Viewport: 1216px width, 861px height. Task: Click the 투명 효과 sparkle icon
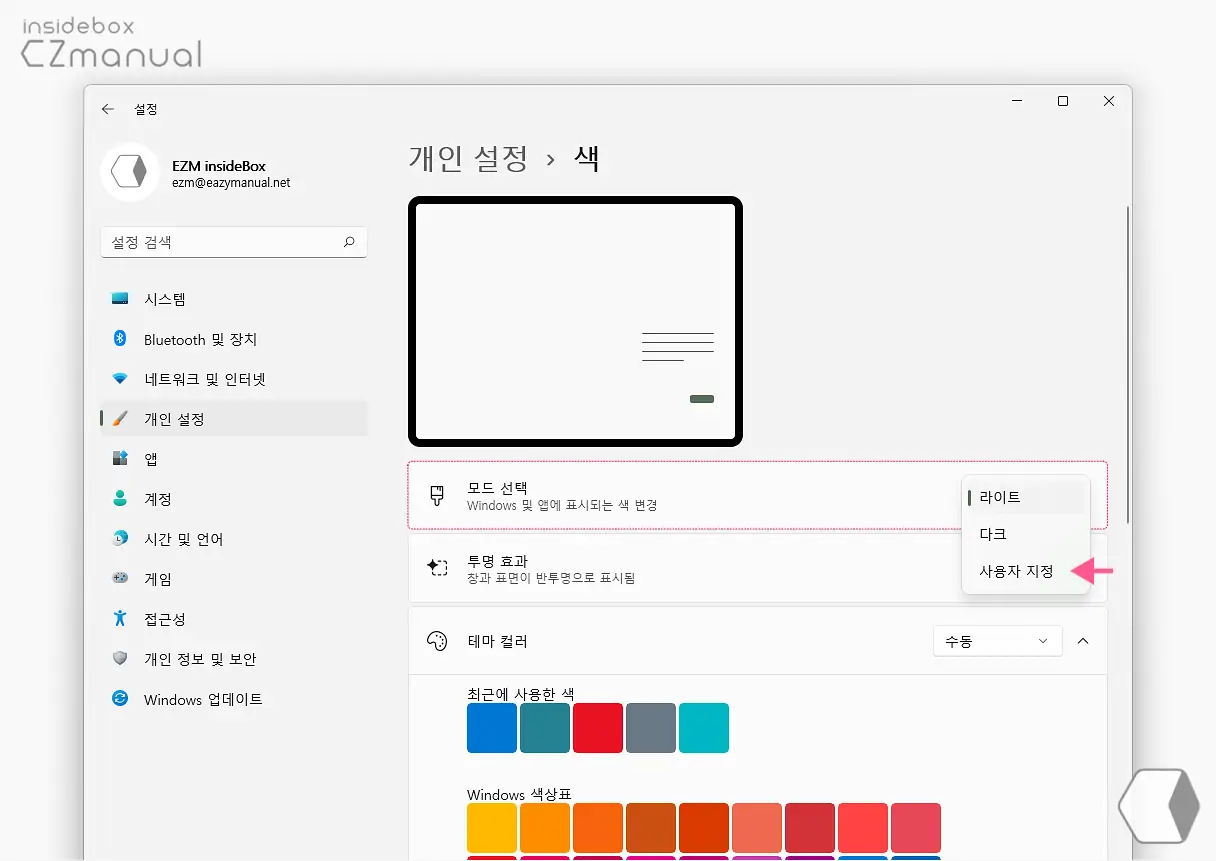(436, 568)
